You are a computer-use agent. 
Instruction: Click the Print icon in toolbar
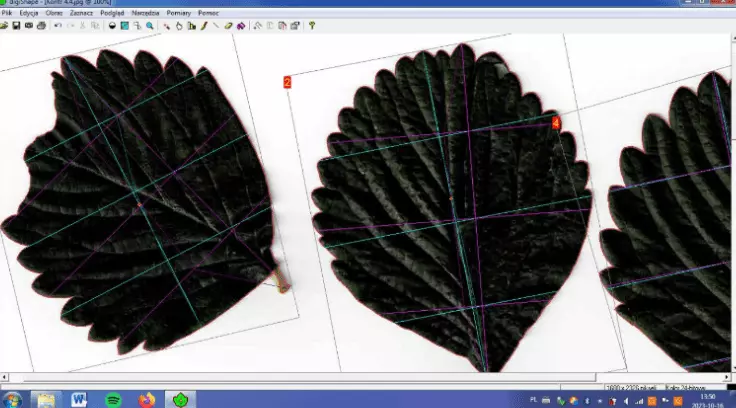tap(40, 25)
